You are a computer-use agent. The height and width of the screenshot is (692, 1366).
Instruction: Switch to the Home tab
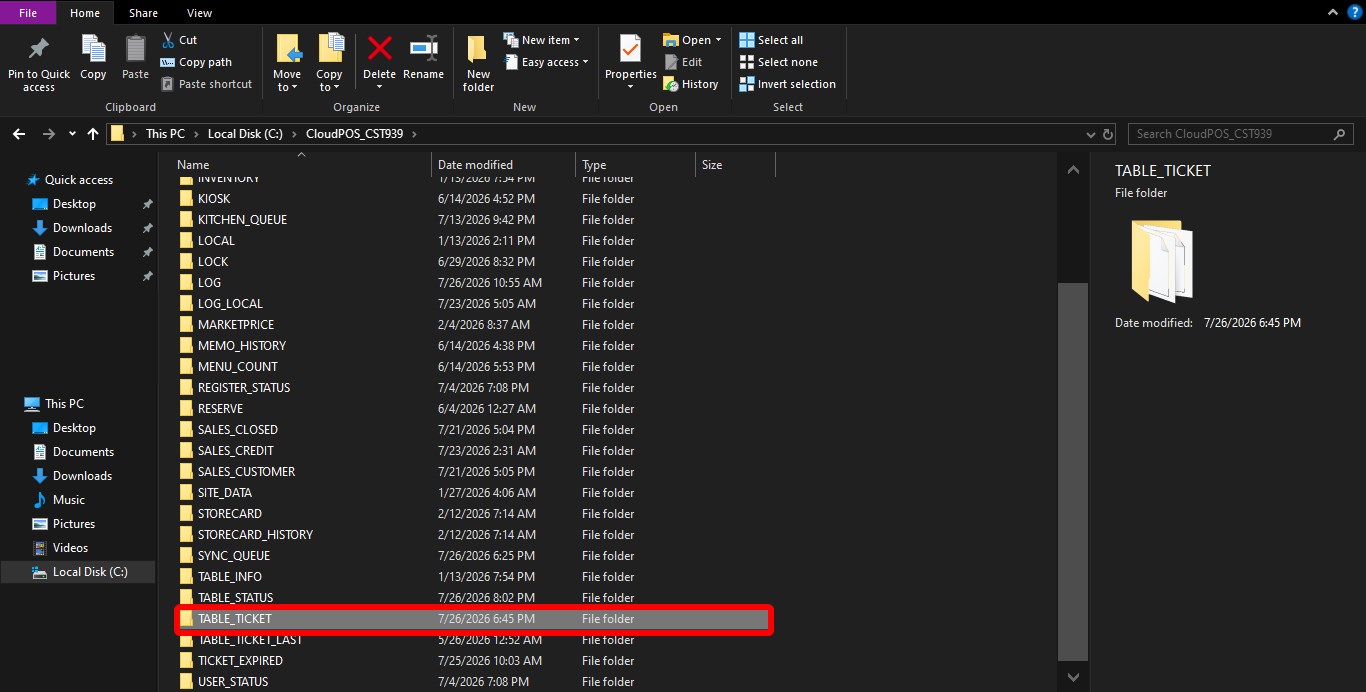[85, 13]
